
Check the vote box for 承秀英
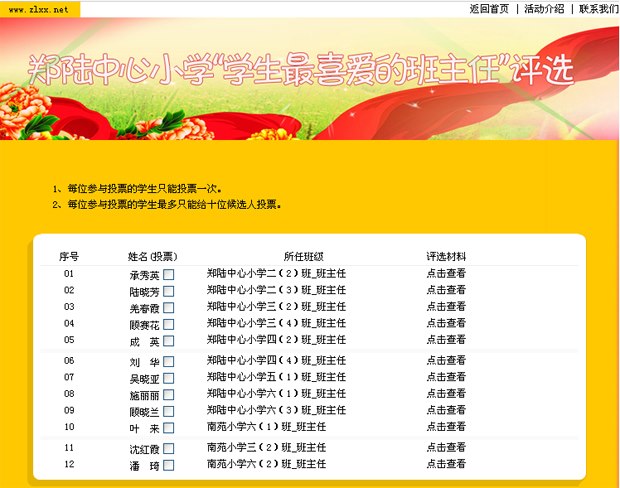point(169,274)
